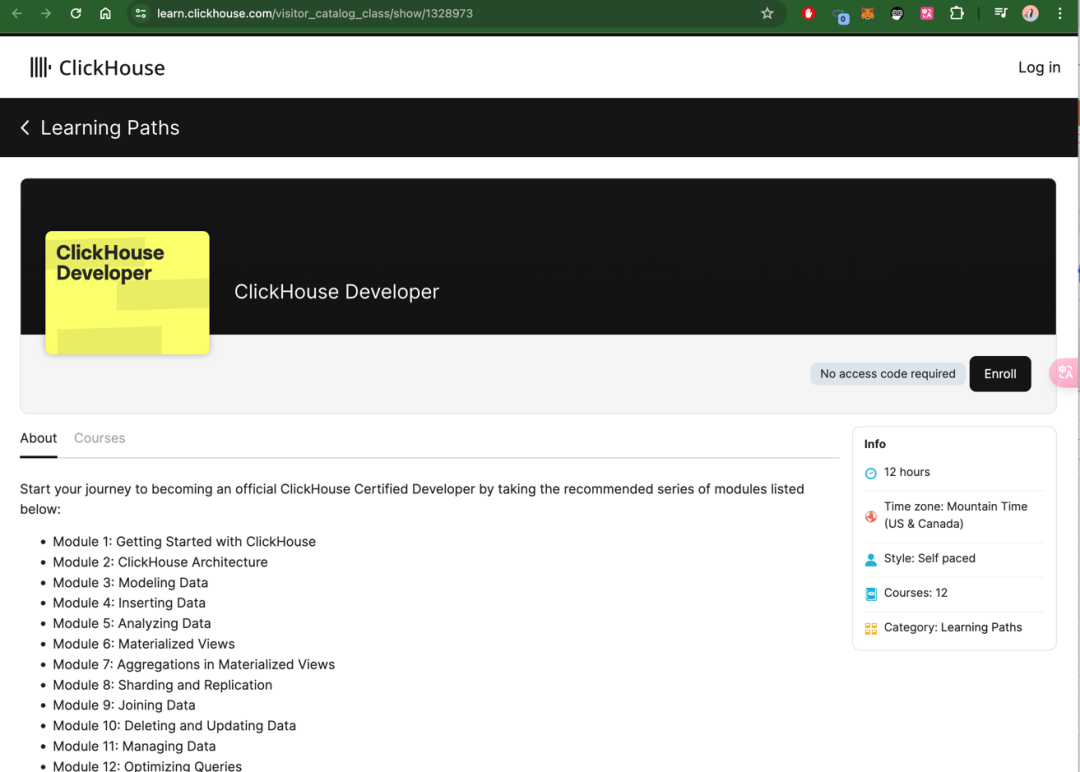Click the person icon by Style
1080x772 pixels.
pos(871,559)
